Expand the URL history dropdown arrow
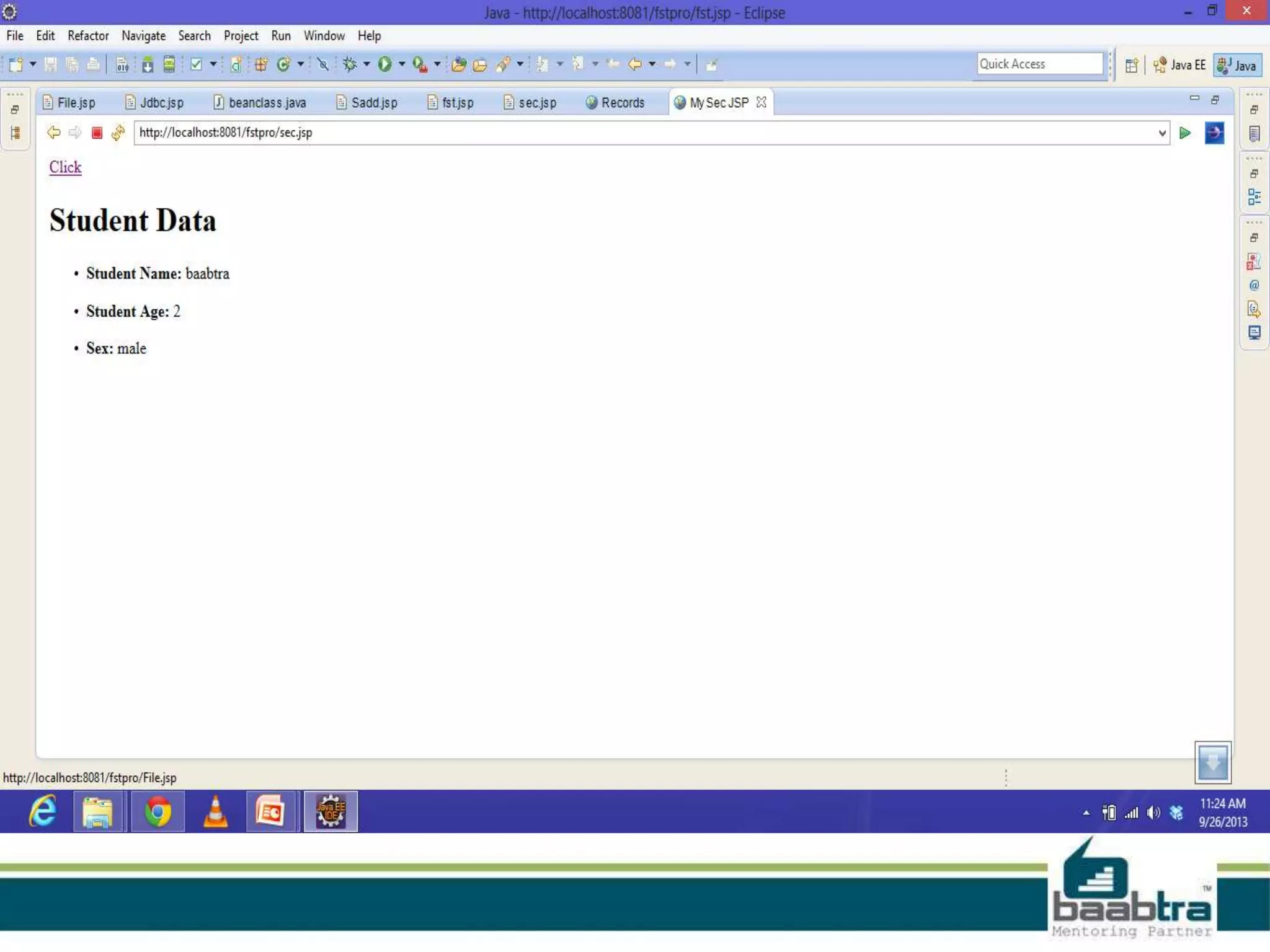This screenshot has height=952, width=1270. 1162,133
